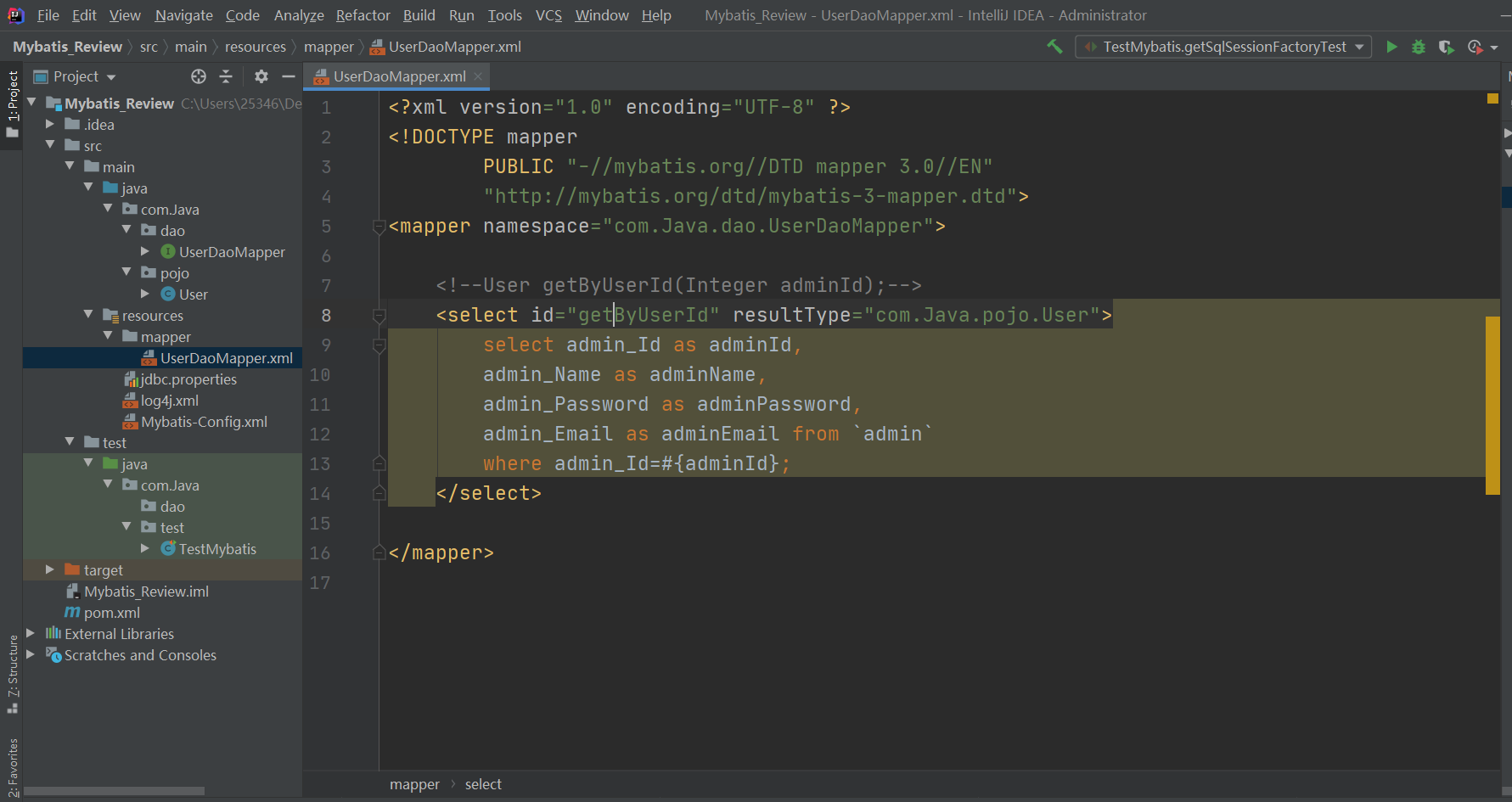Open log4j.xml file
This screenshot has width=1512, height=802.
coord(169,401)
